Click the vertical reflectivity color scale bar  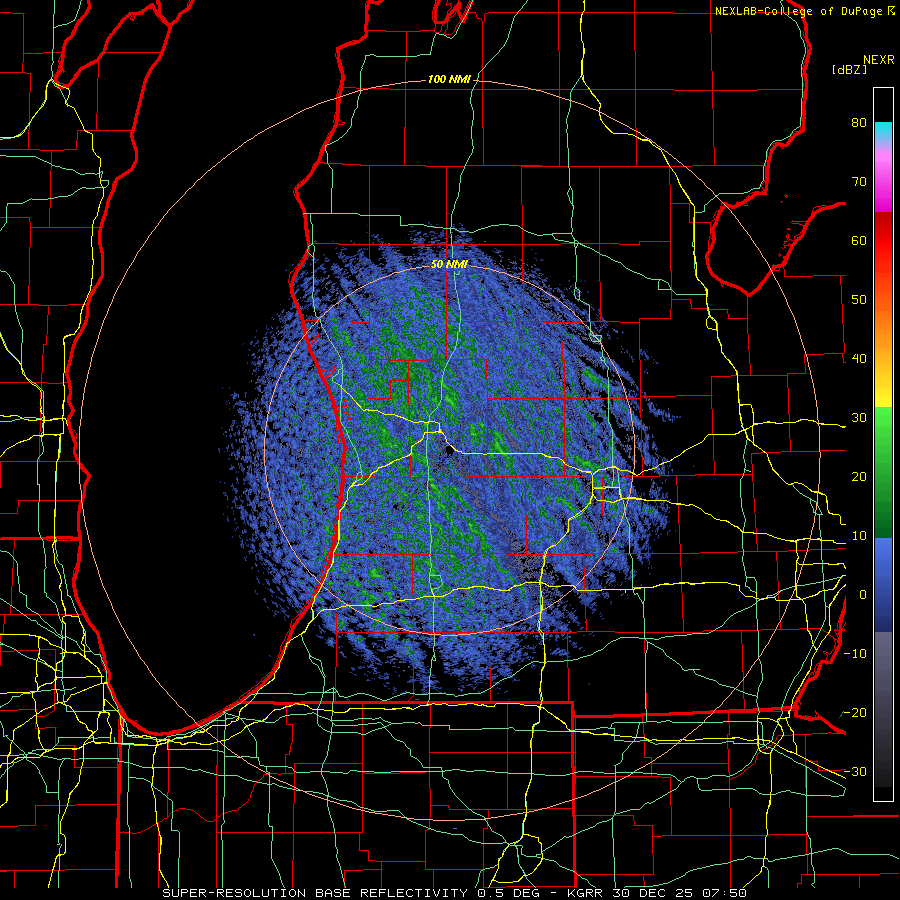(883, 444)
